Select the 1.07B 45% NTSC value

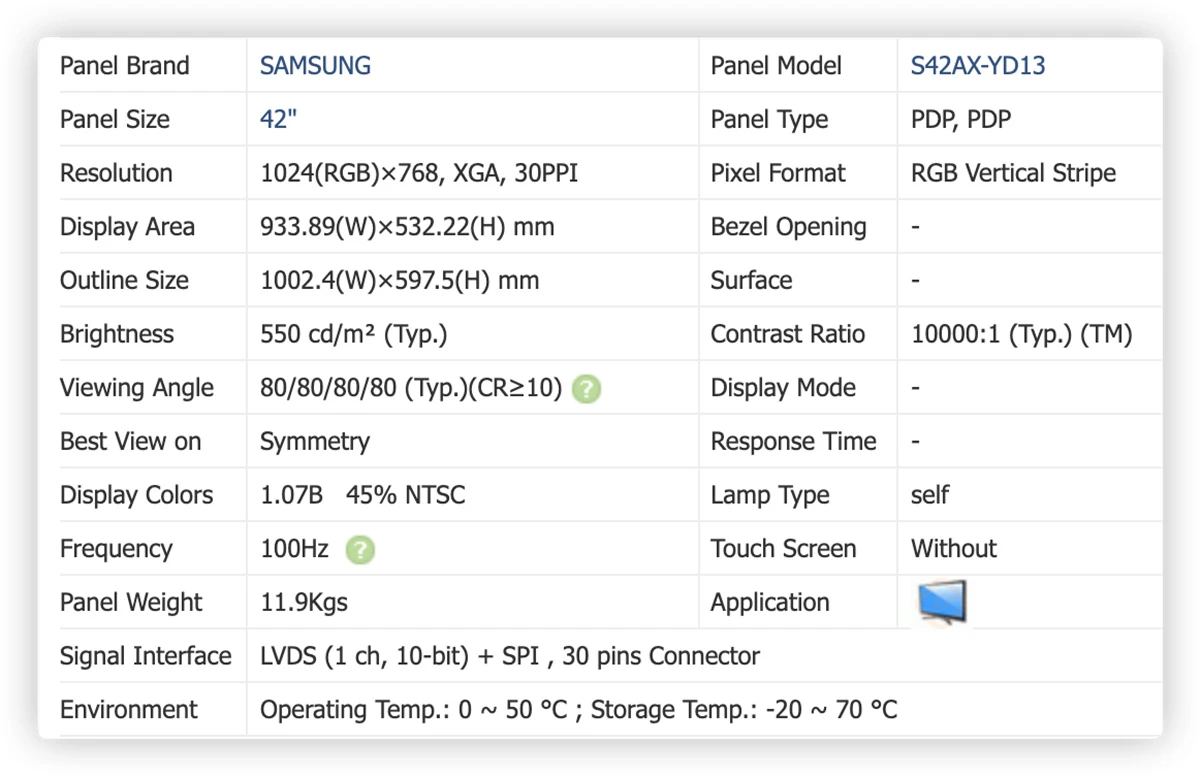[363, 495]
